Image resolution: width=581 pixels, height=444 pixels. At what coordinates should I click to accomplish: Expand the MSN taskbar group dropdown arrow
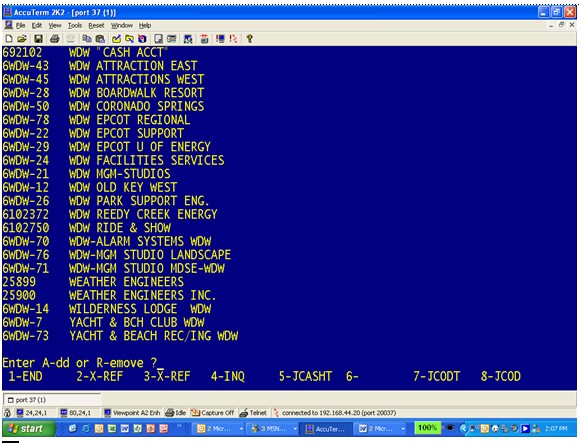[x=295, y=429]
